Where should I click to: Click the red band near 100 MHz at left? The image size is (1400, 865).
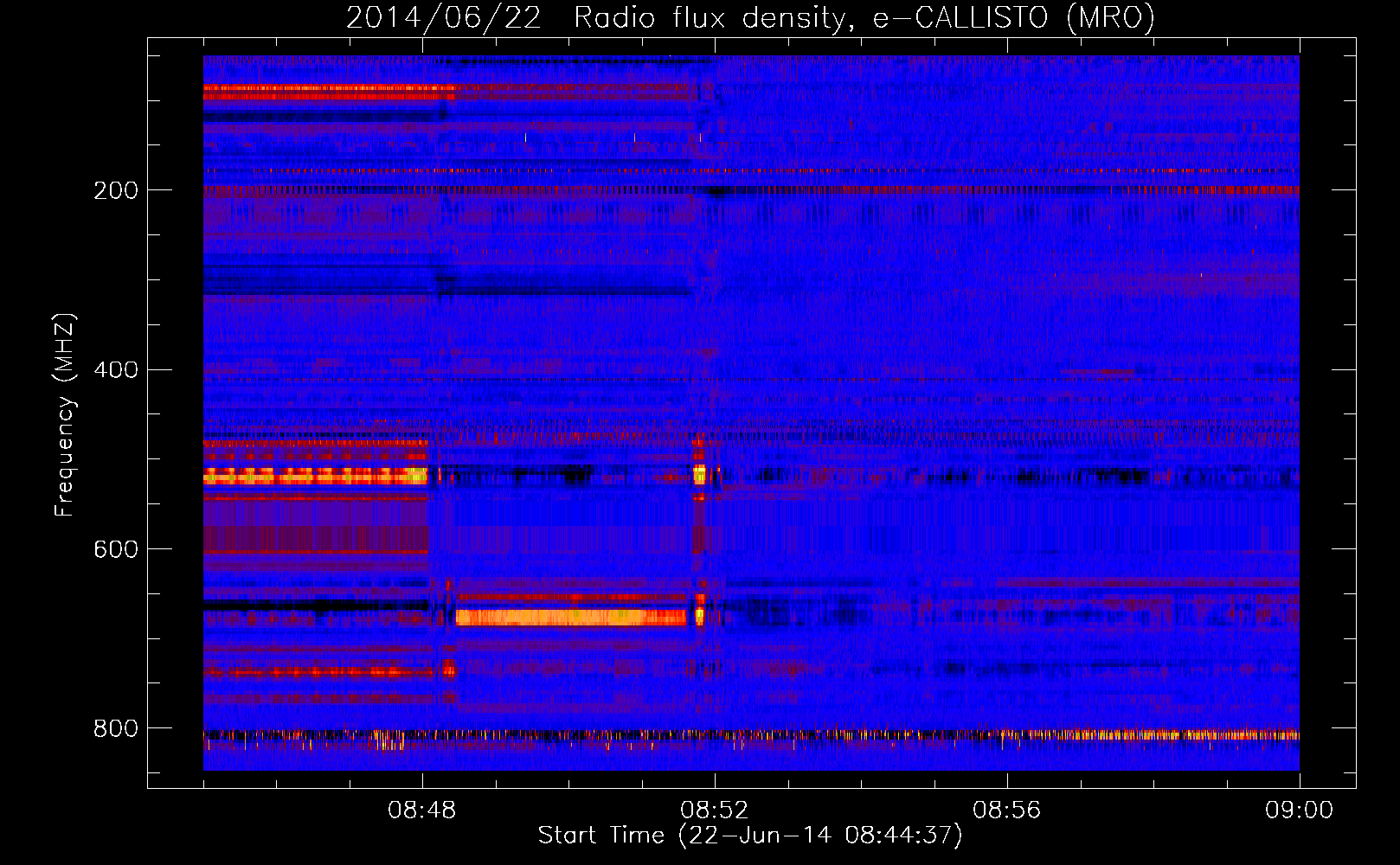click(x=329, y=93)
